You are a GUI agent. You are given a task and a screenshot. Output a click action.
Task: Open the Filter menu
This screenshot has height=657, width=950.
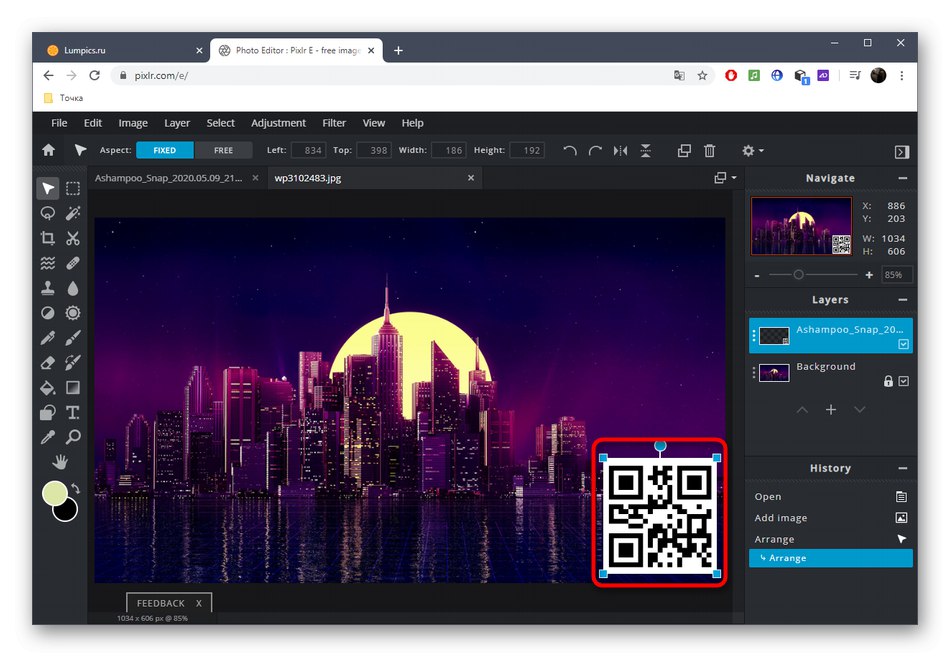[x=334, y=123]
